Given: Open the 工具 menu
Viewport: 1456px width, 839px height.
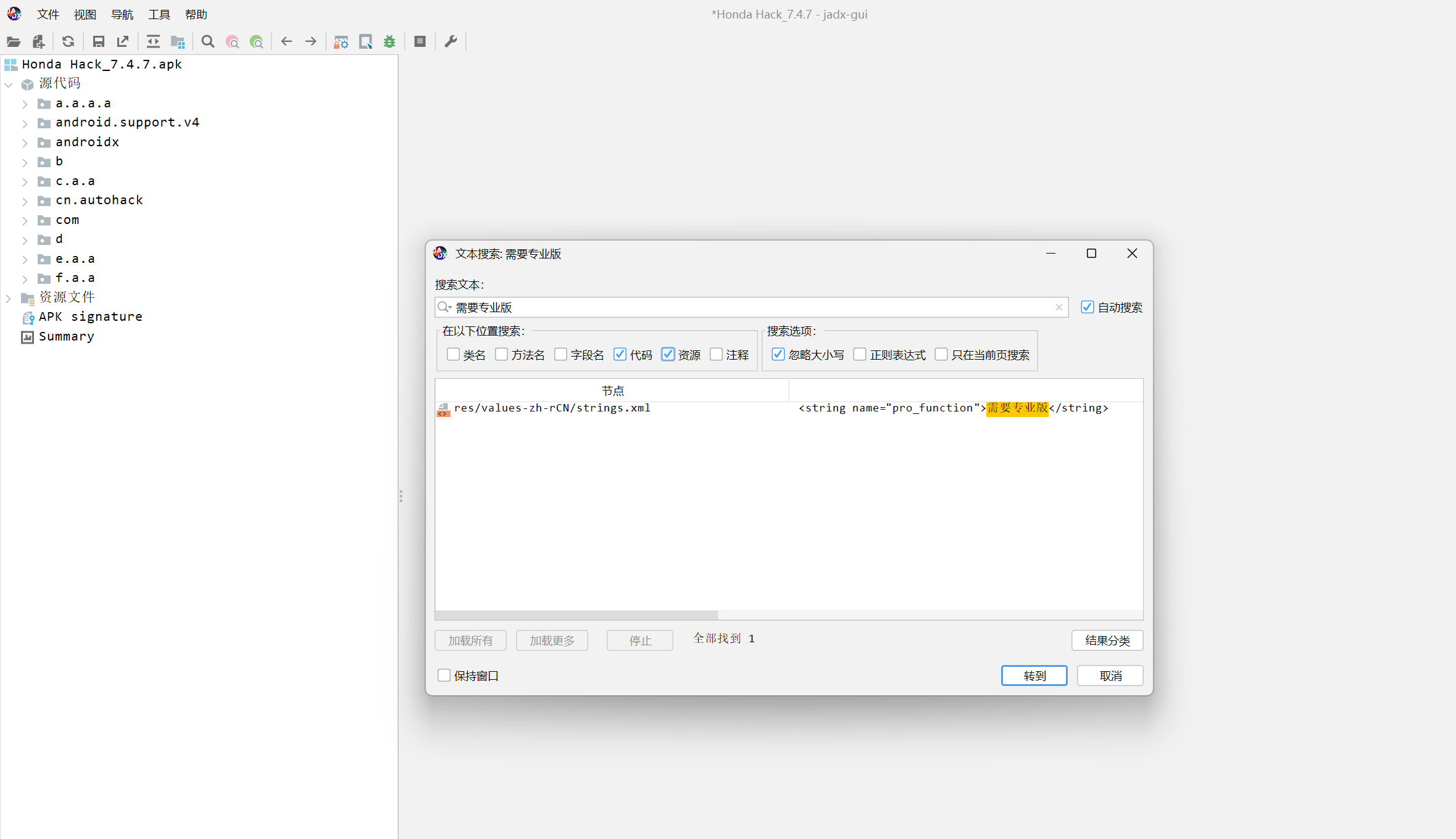Looking at the screenshot, I should click(x=159, y=14).
